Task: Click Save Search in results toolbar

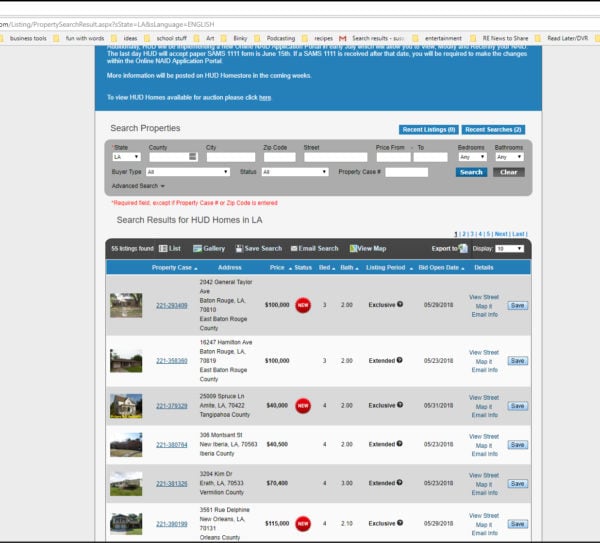Action: [259, 248]
